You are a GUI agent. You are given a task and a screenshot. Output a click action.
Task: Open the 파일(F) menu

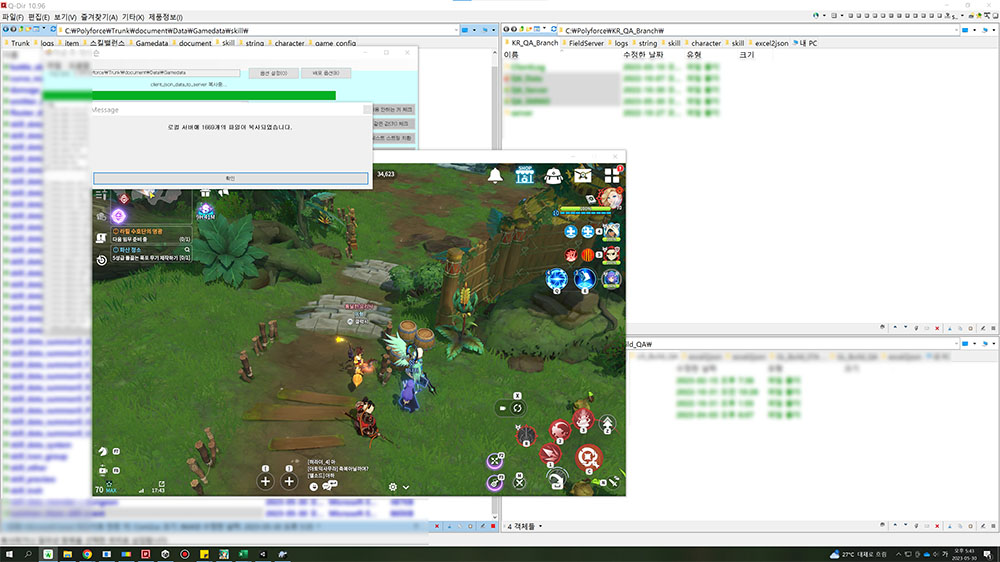[x=12, y=17]
